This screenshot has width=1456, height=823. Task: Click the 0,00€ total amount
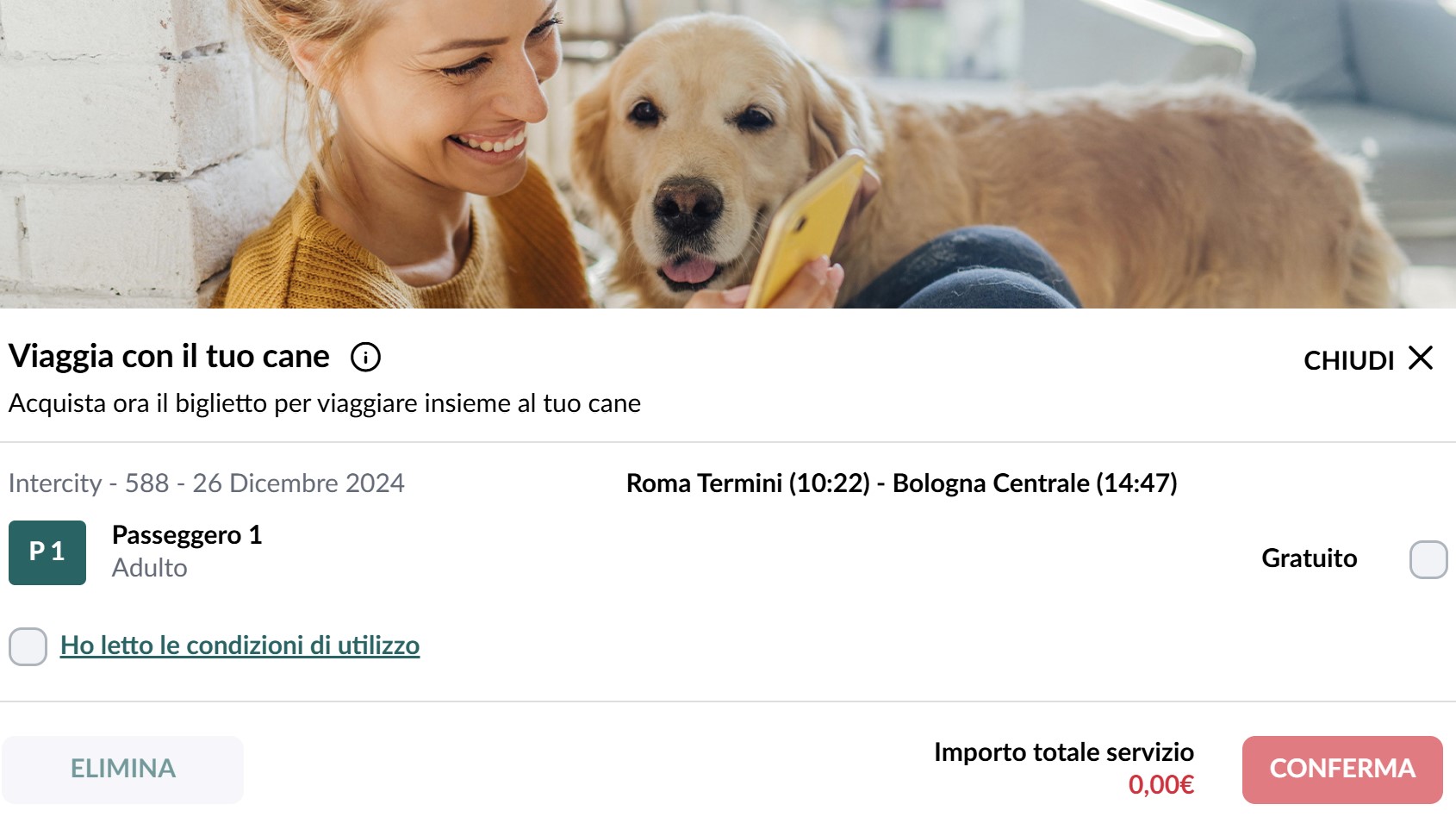tap(1160, 785)
